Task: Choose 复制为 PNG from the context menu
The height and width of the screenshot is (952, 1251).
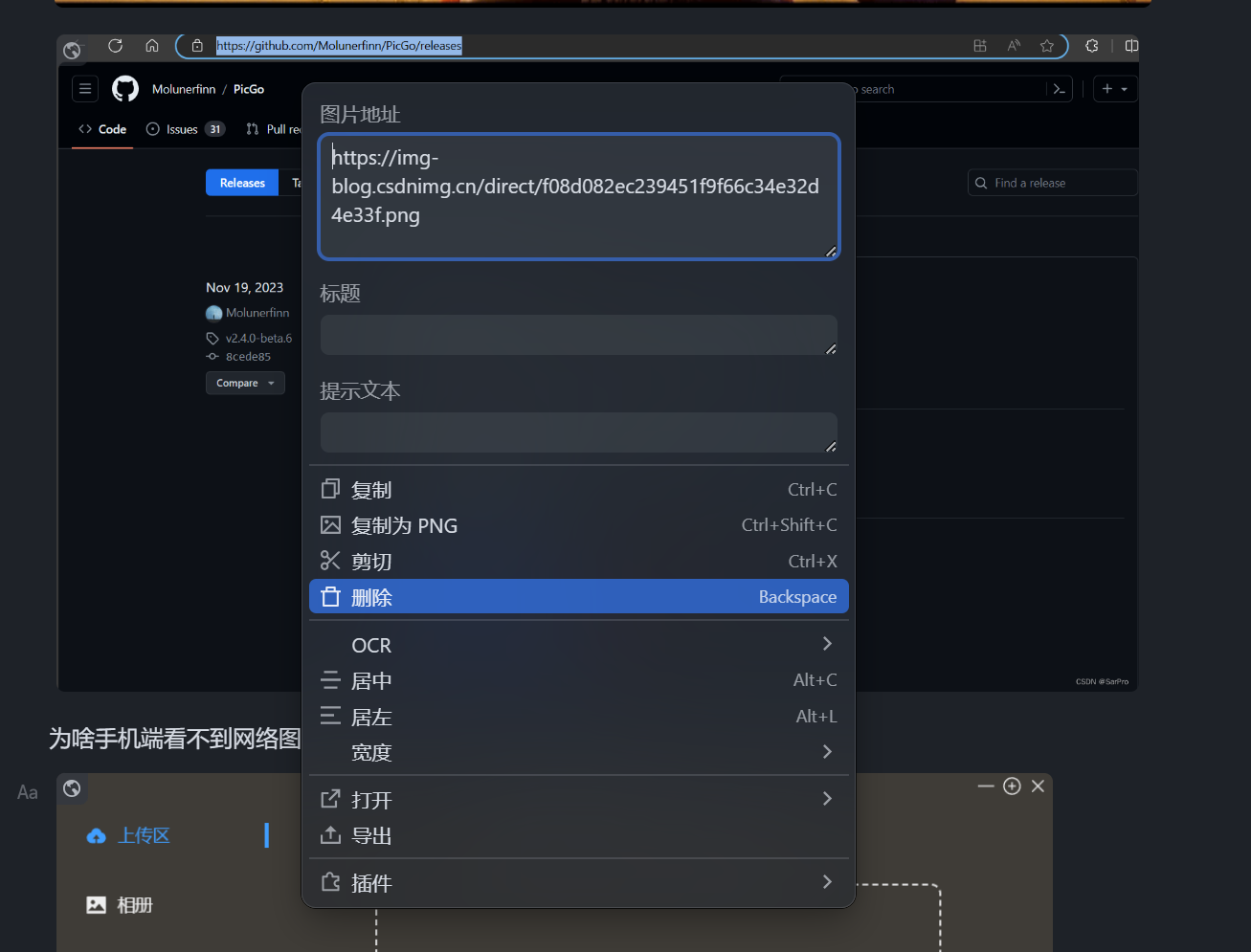Action: coord(578,525)
